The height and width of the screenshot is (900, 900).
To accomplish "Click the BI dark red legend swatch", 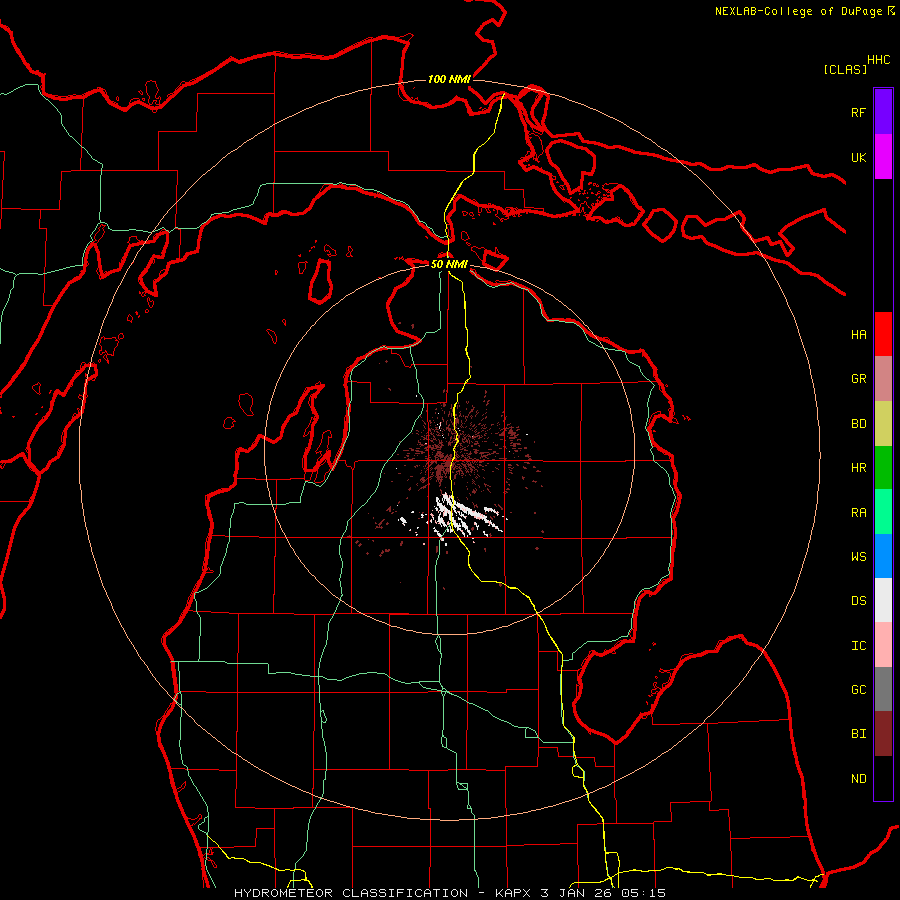I will (883, 734).
